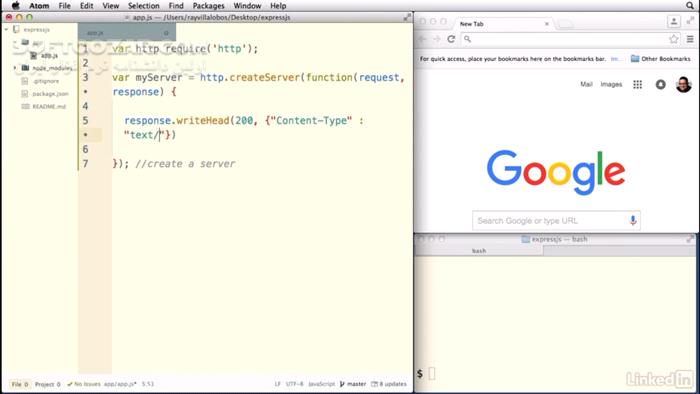Open the Images link on Google page
The image size is (700, 394).
click(611, 84)
